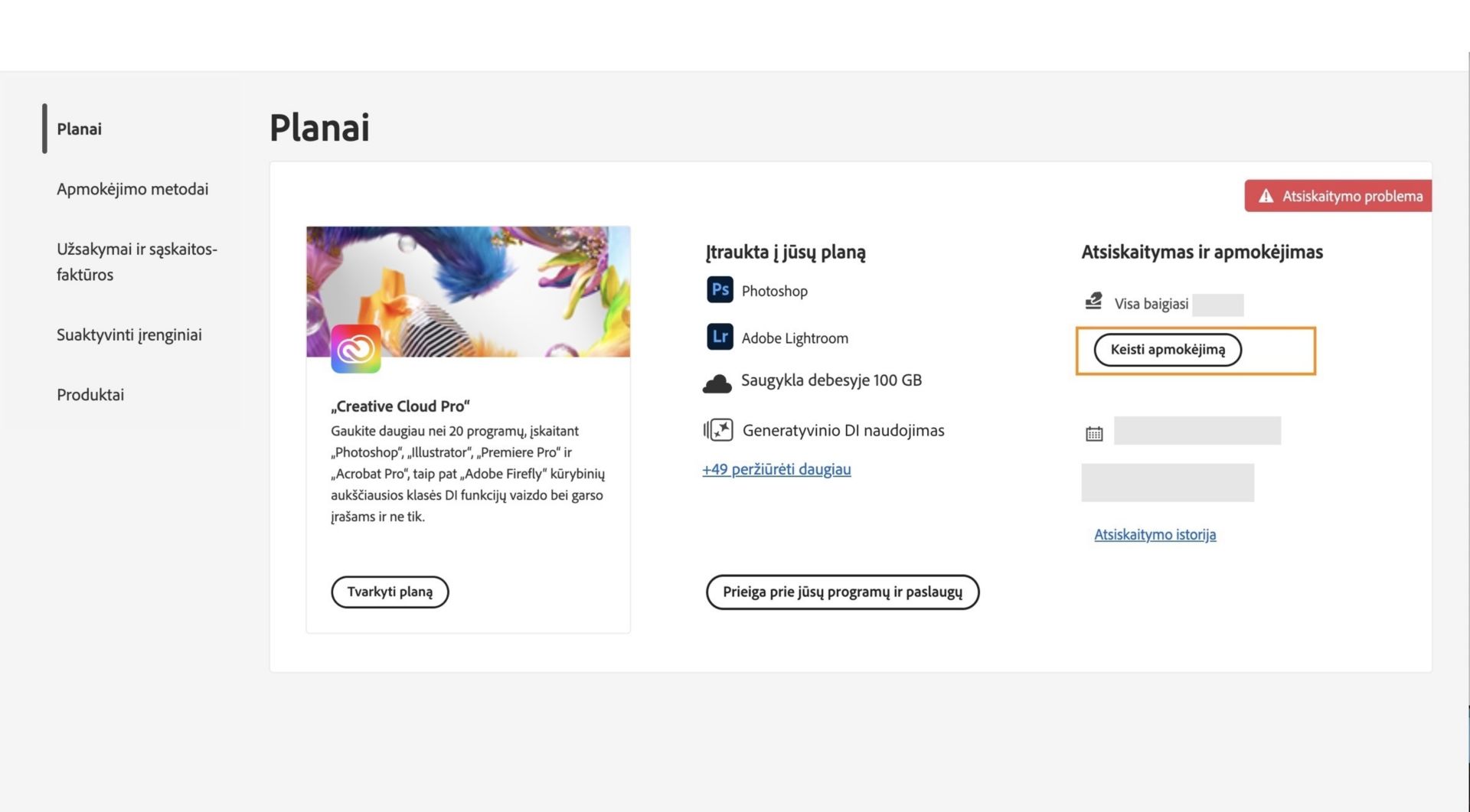Screen dimensions: 1470x812
Task: Open Užsakymai ir sąskaitos-faktūros
Action: tap(136, 262)
